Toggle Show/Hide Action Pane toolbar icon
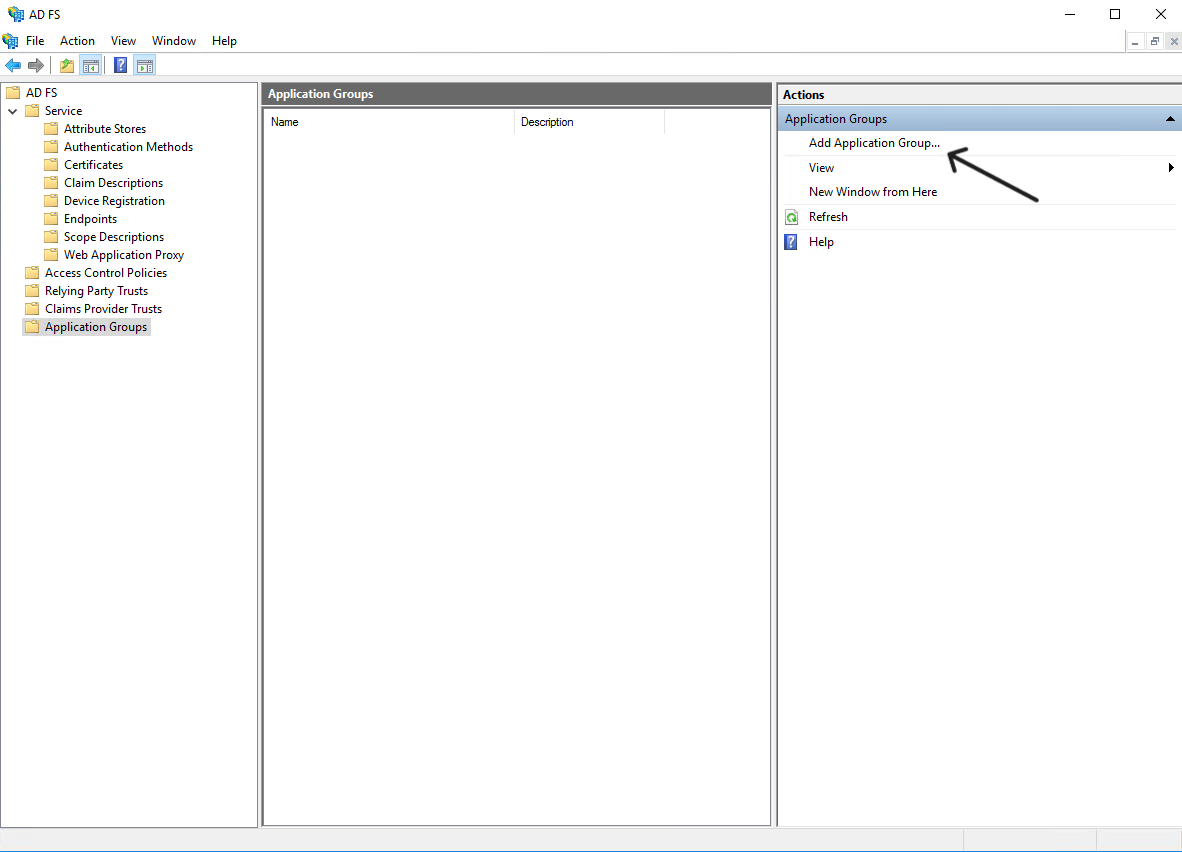This screenshot has width=1182, height=852. click(145, 66)
